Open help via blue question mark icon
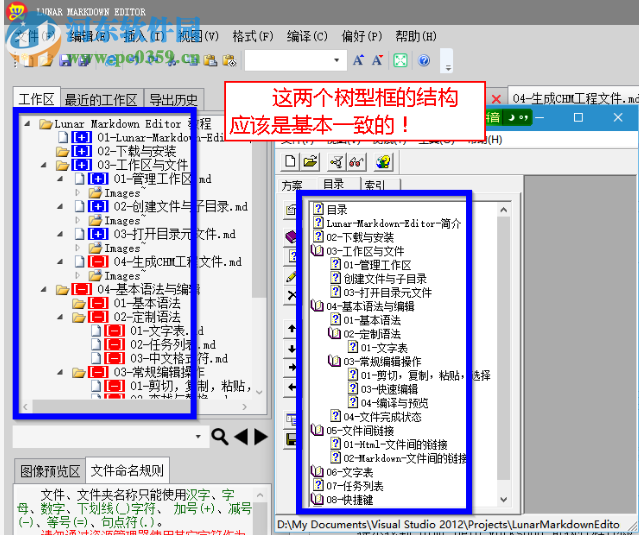 [x=424, y=61]
